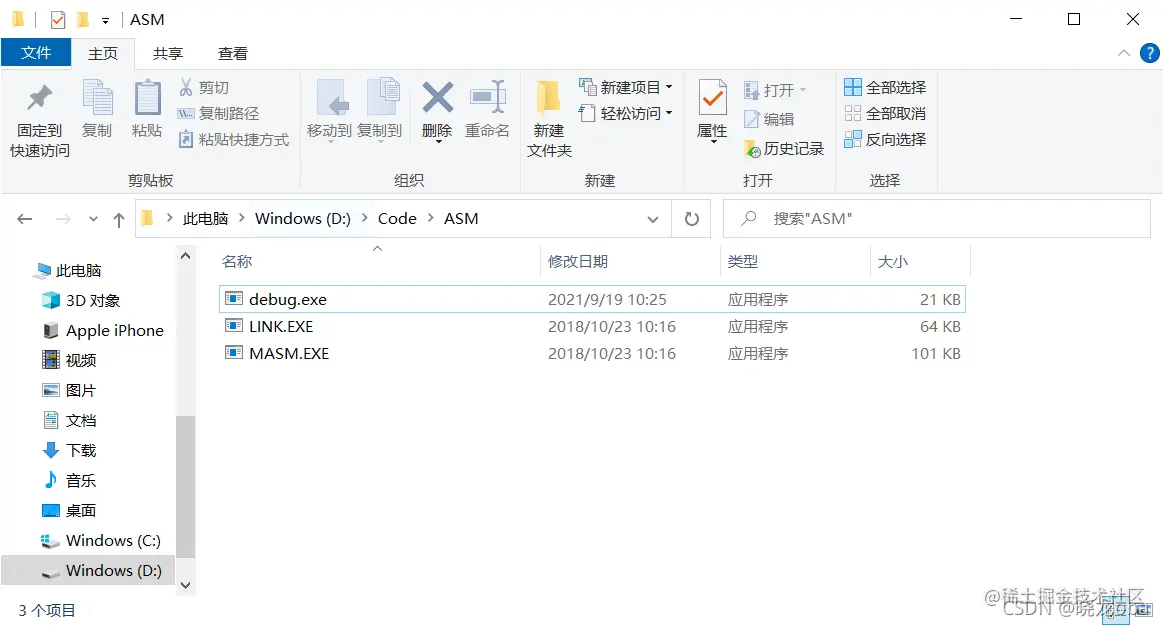Open the File (文件) tab
The width and height of the screenshot is (1164, 626).
[x=36, y=53]
